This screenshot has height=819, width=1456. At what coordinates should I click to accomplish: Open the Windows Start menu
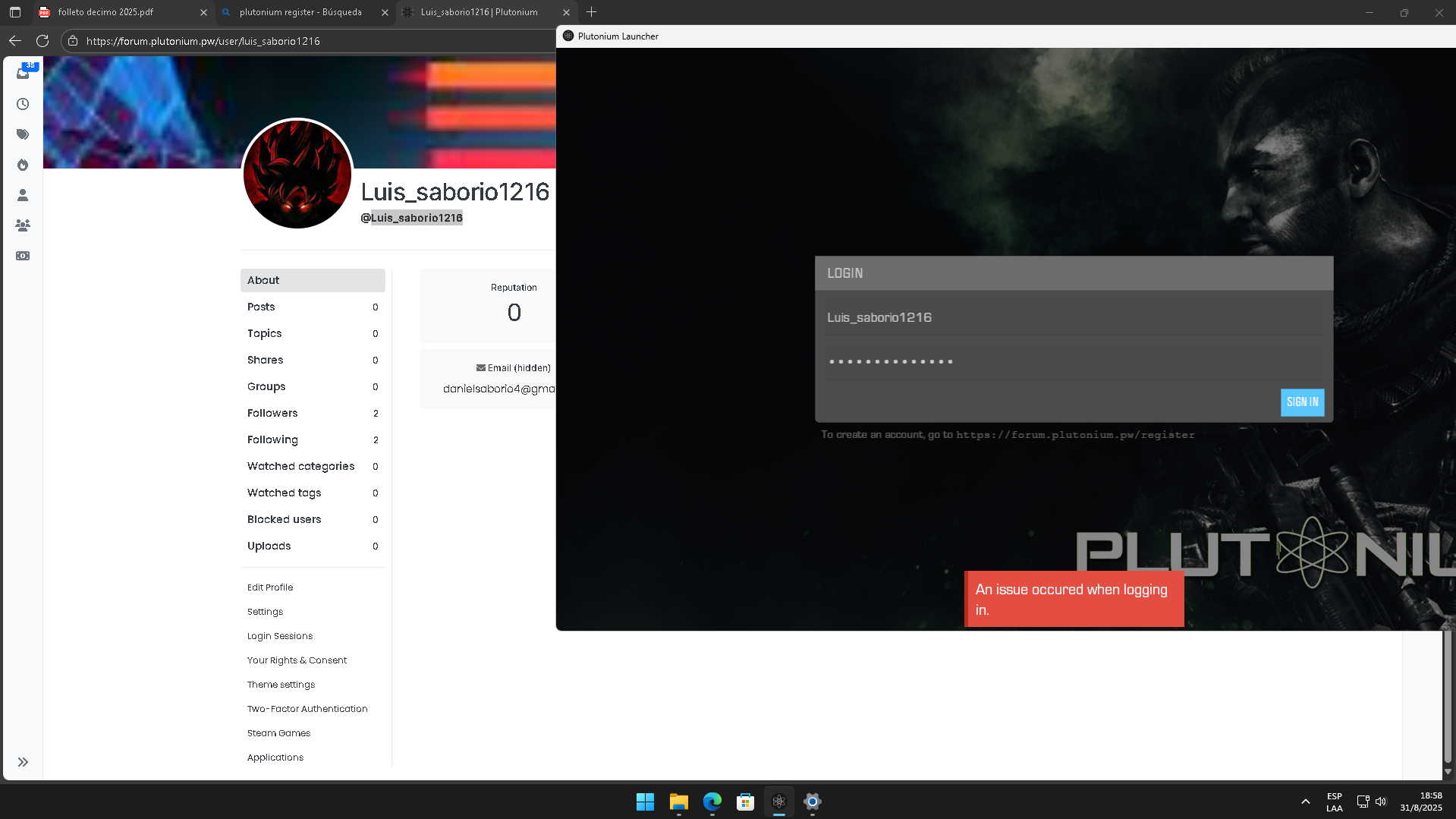pos(645,802)
